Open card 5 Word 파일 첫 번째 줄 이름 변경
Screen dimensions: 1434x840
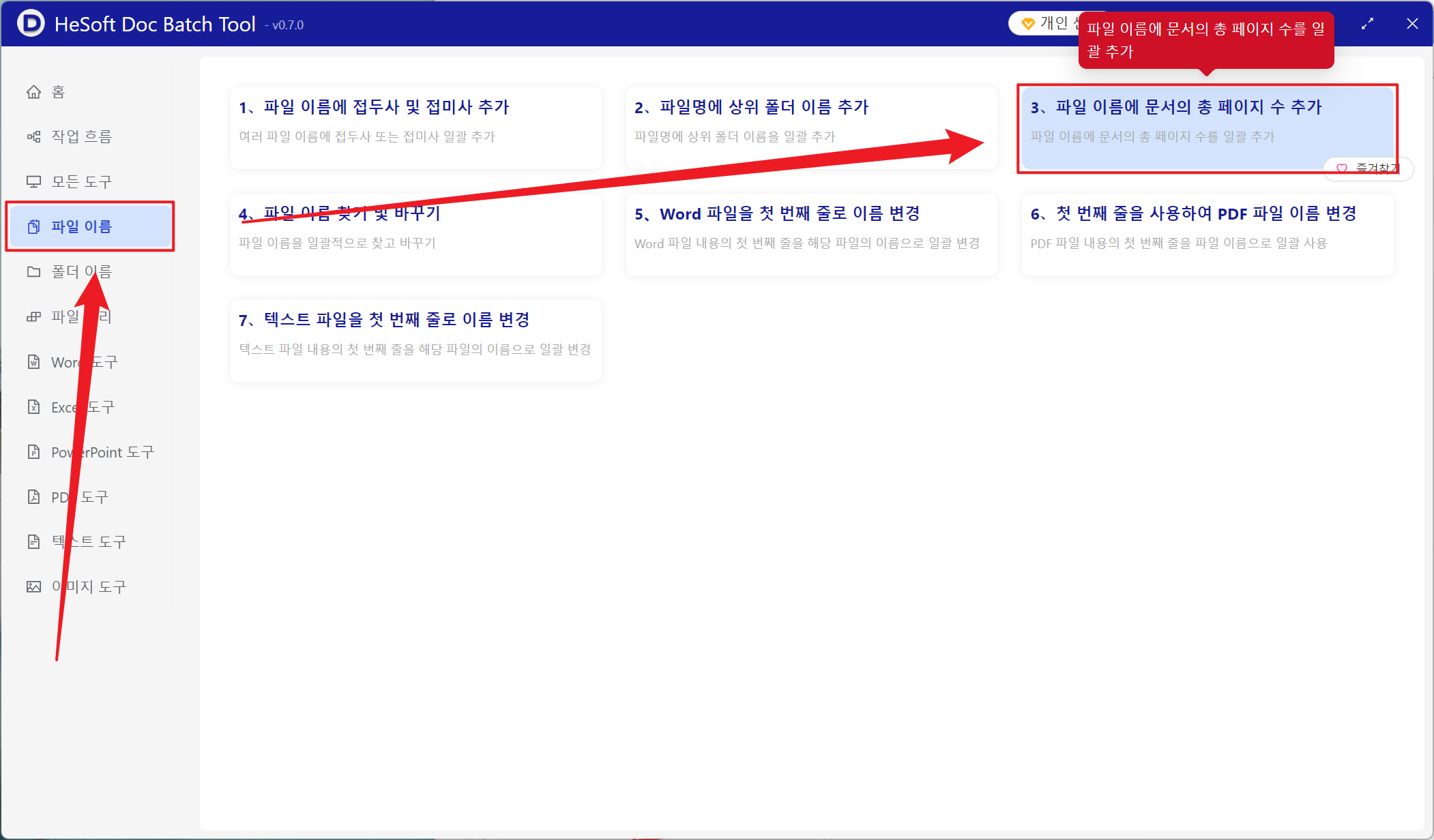(811, 234)
